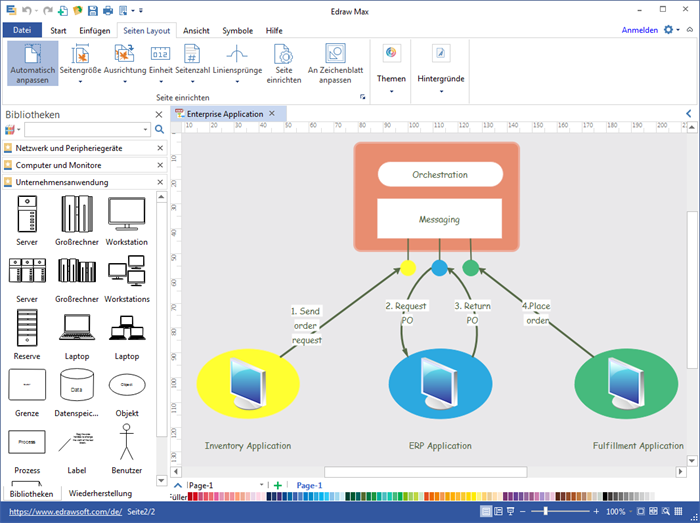This screenshot has height=523, width=700.
Task: Open the Einfügen ribbon tab
Action: point(95,31)
